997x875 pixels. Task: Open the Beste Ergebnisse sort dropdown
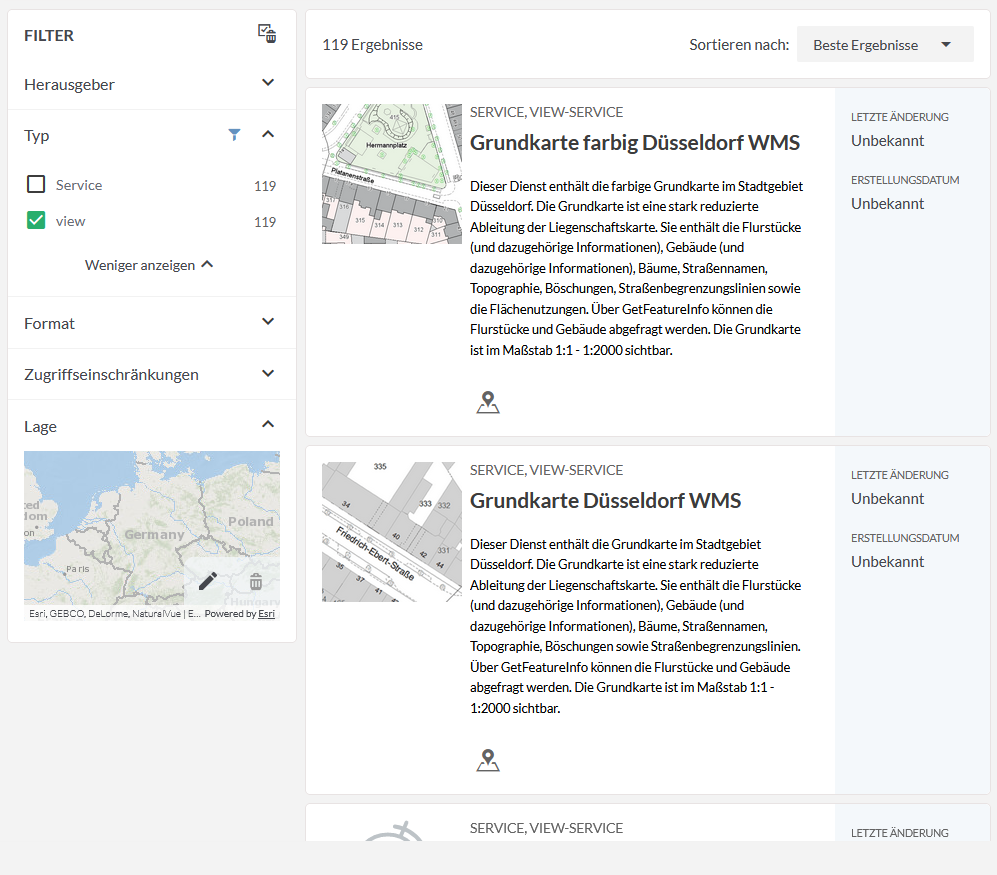point(884,45)
